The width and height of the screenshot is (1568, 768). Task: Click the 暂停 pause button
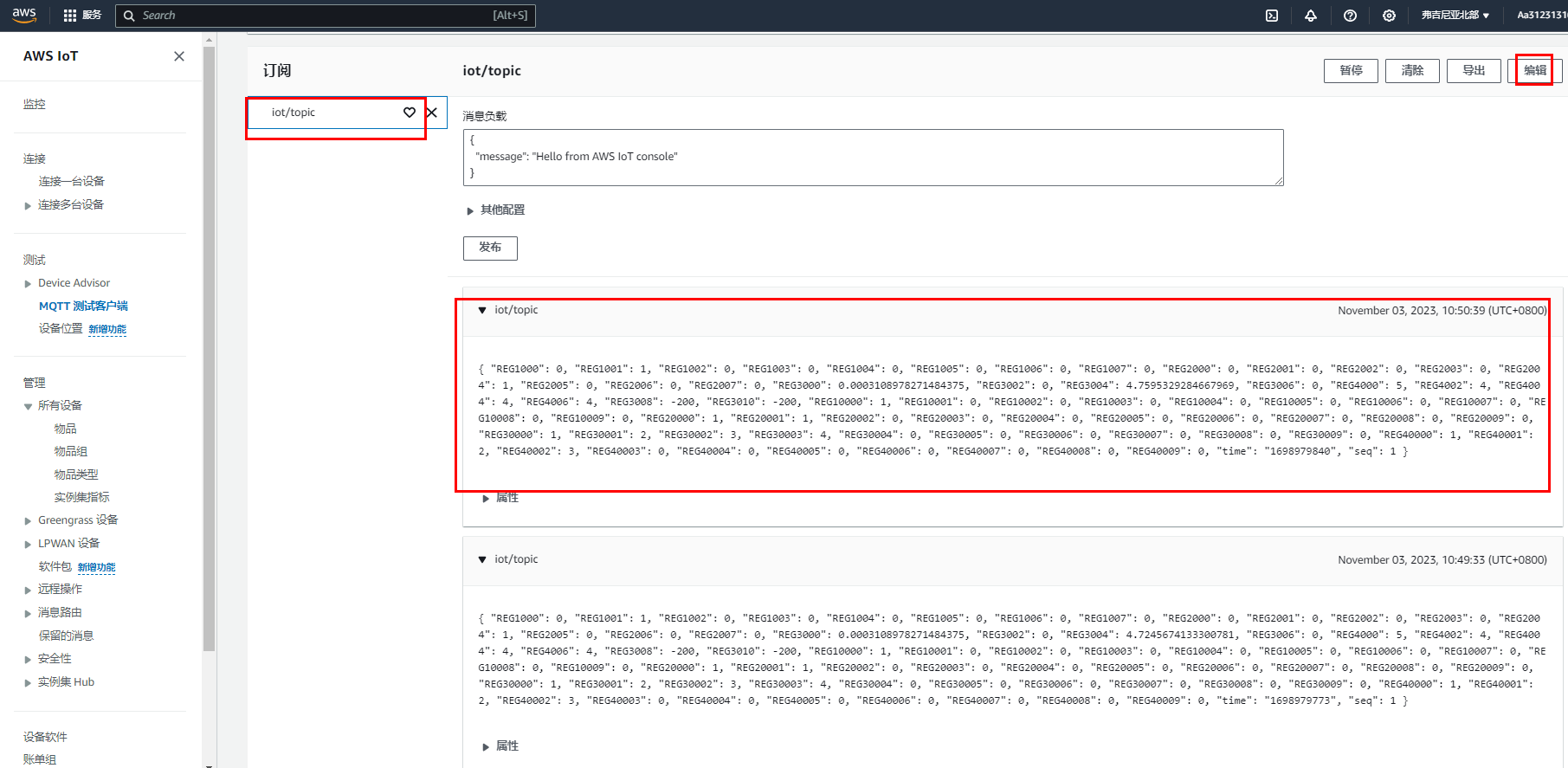[x=1351, y=71]
